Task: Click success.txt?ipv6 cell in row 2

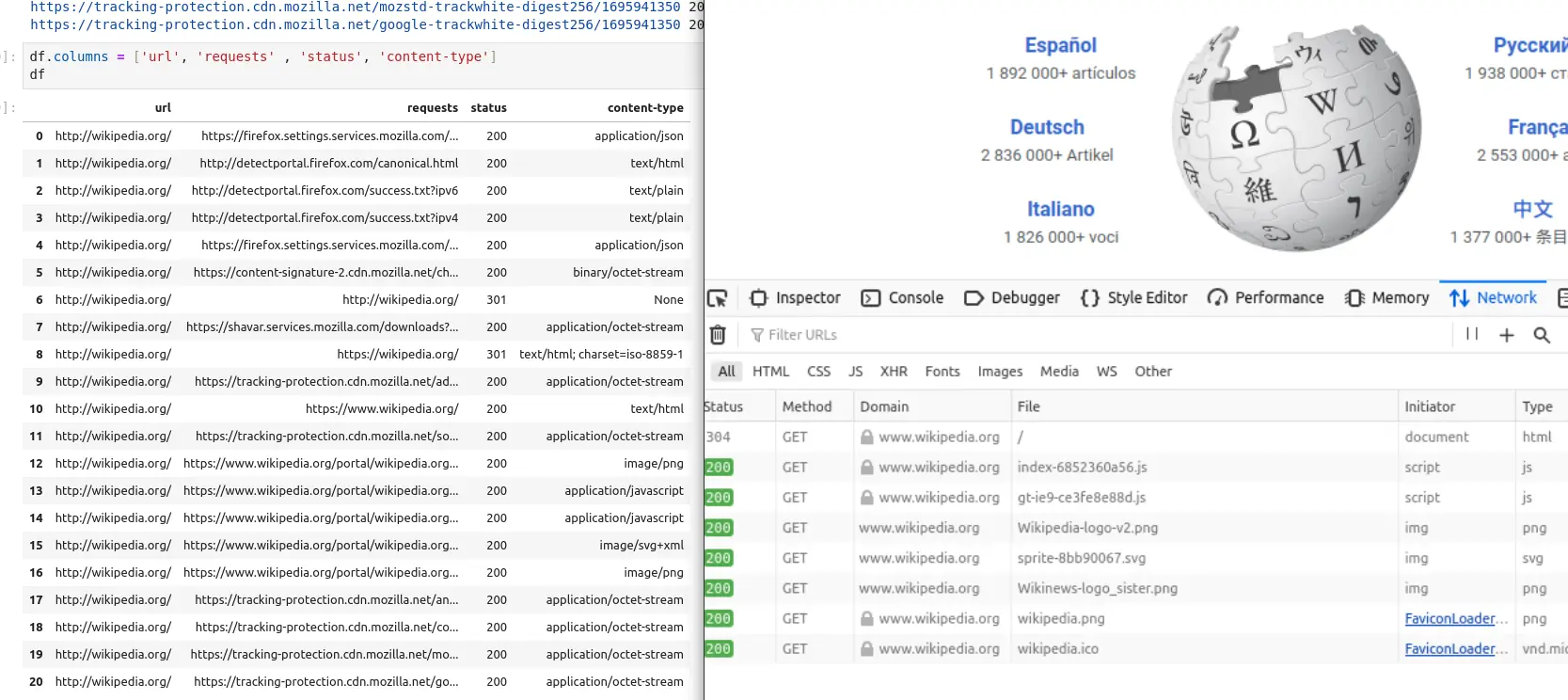Action: 325,191
